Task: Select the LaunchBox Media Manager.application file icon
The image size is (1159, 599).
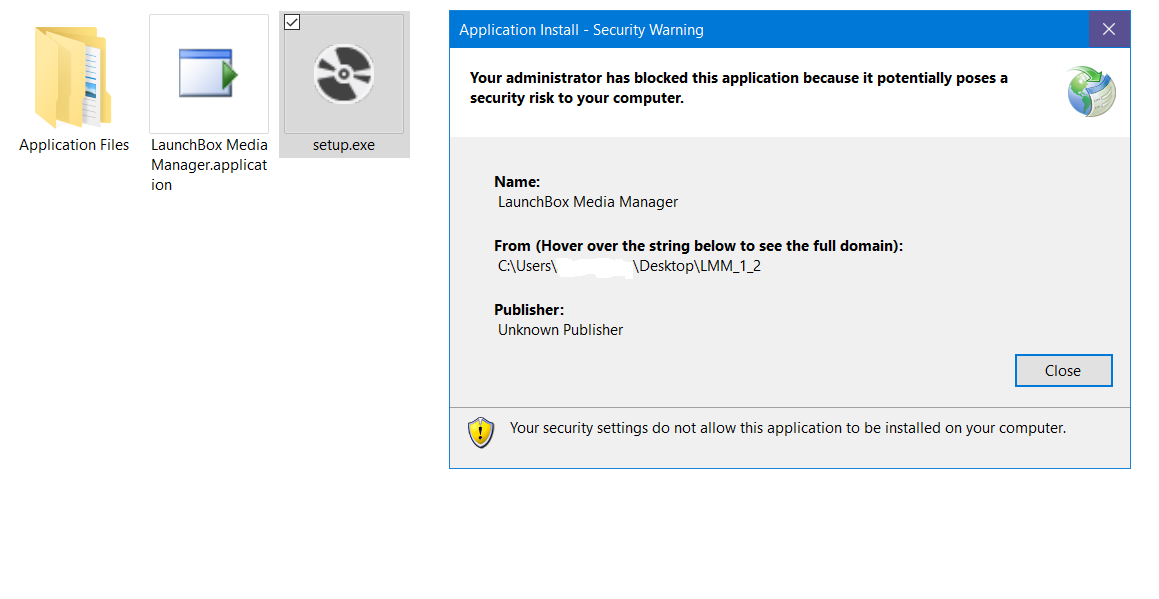Action: pyautogui.click(x=208, y=73)
